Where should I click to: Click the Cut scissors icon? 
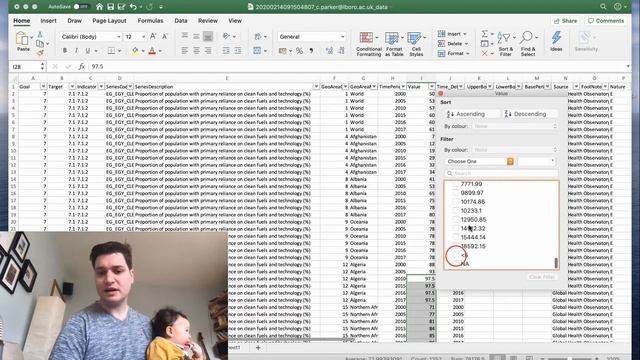point(40,35)
